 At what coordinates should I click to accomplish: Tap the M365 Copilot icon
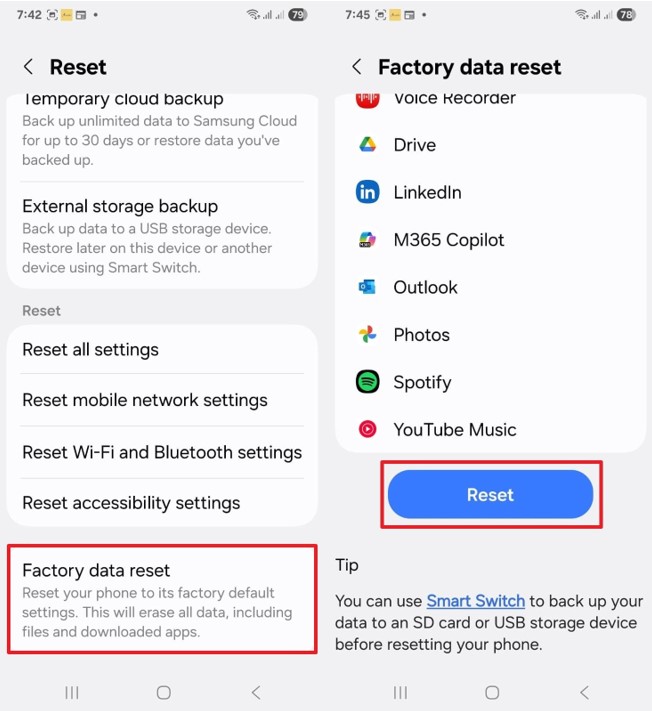pos(367,240)
